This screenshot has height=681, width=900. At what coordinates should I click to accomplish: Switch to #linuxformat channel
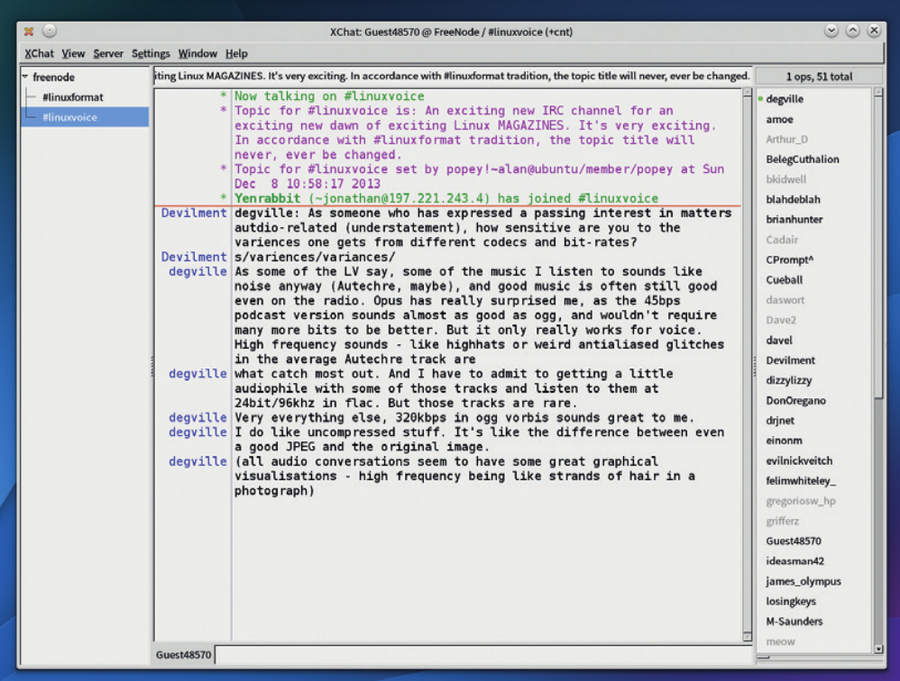(x=73, y=97)
